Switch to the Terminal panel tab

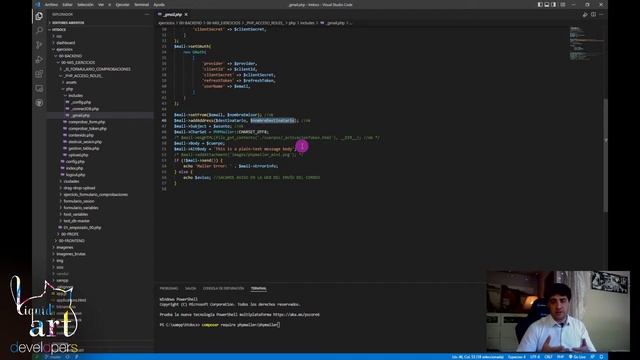(x=258, y=289)
